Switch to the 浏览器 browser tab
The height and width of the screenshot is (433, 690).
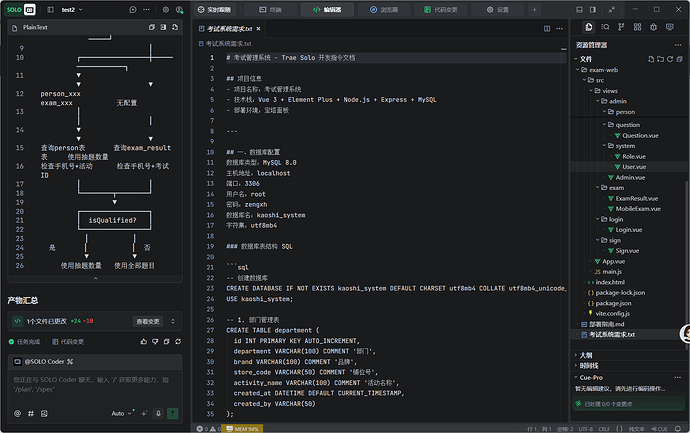click(x=384, y=10)
